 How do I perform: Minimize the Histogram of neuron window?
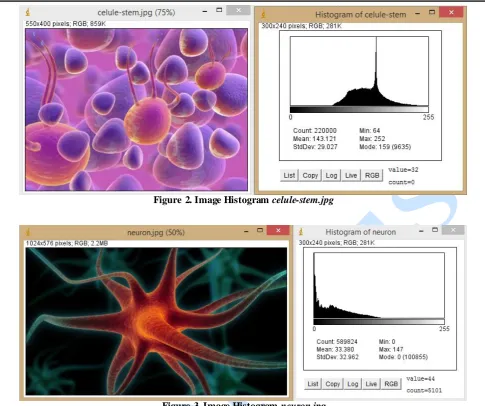421,231
